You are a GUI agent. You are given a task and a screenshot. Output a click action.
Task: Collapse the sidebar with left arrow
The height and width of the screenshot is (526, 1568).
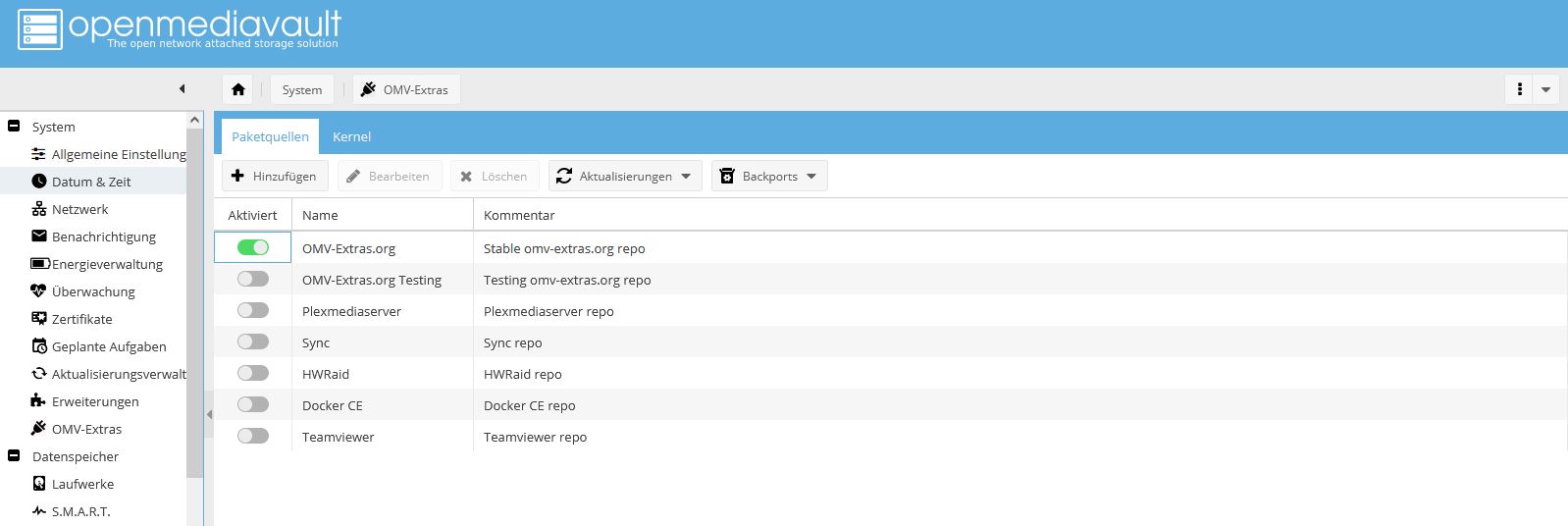pyautogui.click(x=183, y=88)
